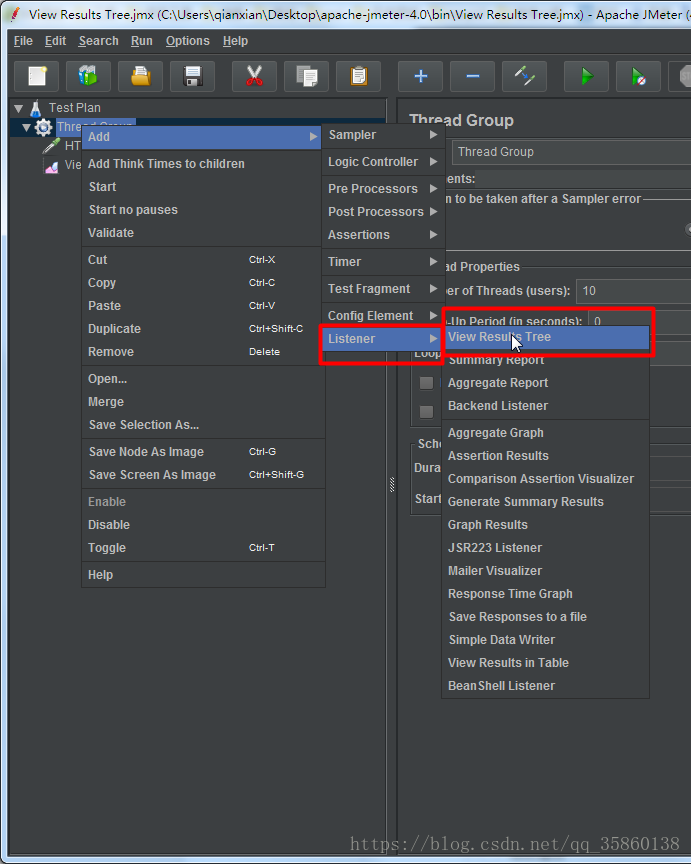Expand the Pre Processors submenu
Screen dimensions: 691x864
(x=383, y=189)
